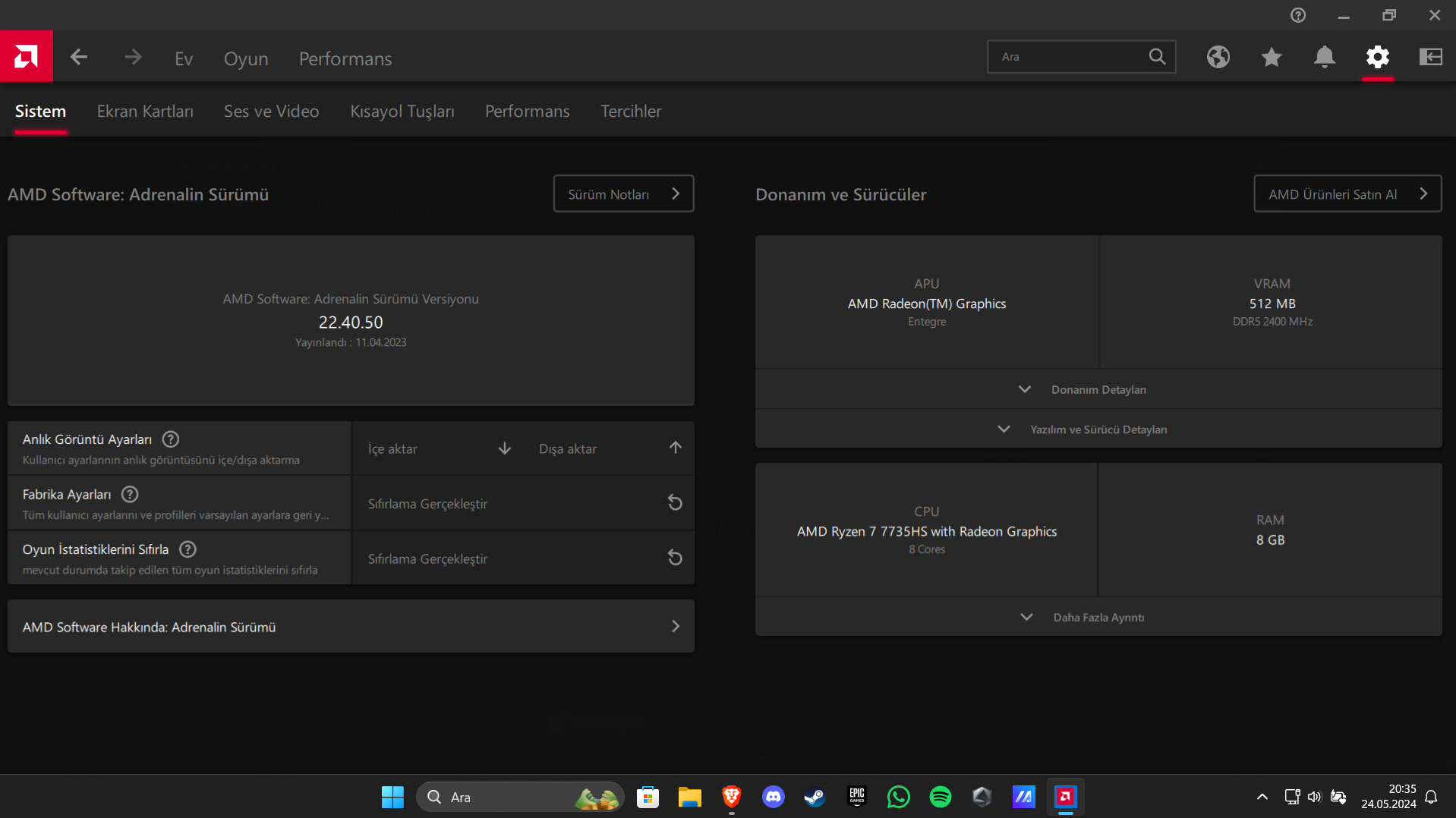
Task: Open the notification bell in system tray
Action: (1431, 797)
